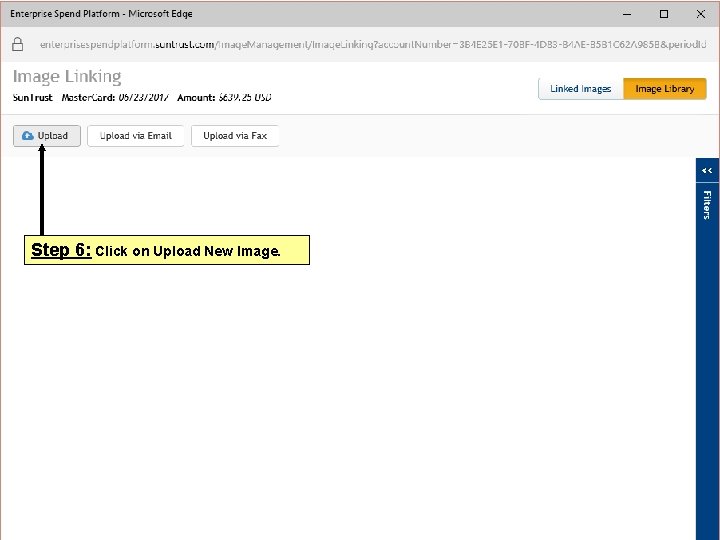The height and width of the screenshot is (540, 720).
Task: Click the MasterCard date text
Action: coord(115,97)
